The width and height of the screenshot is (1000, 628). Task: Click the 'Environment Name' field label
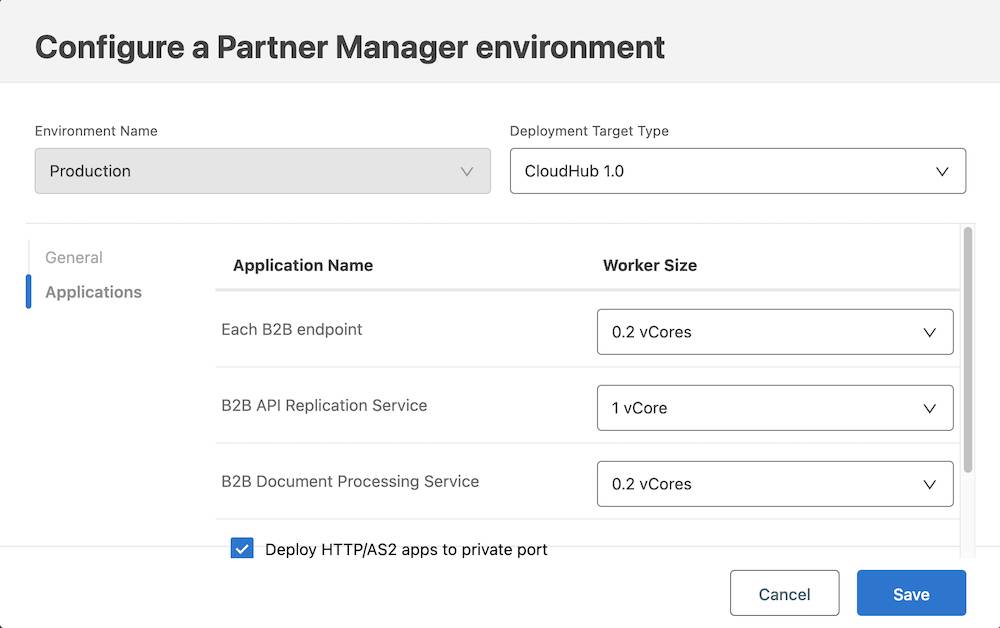click(96, 131)
